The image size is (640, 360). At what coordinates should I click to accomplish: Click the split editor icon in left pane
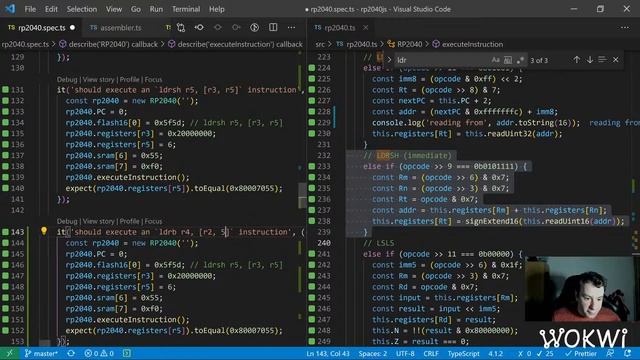coord(273,27)
